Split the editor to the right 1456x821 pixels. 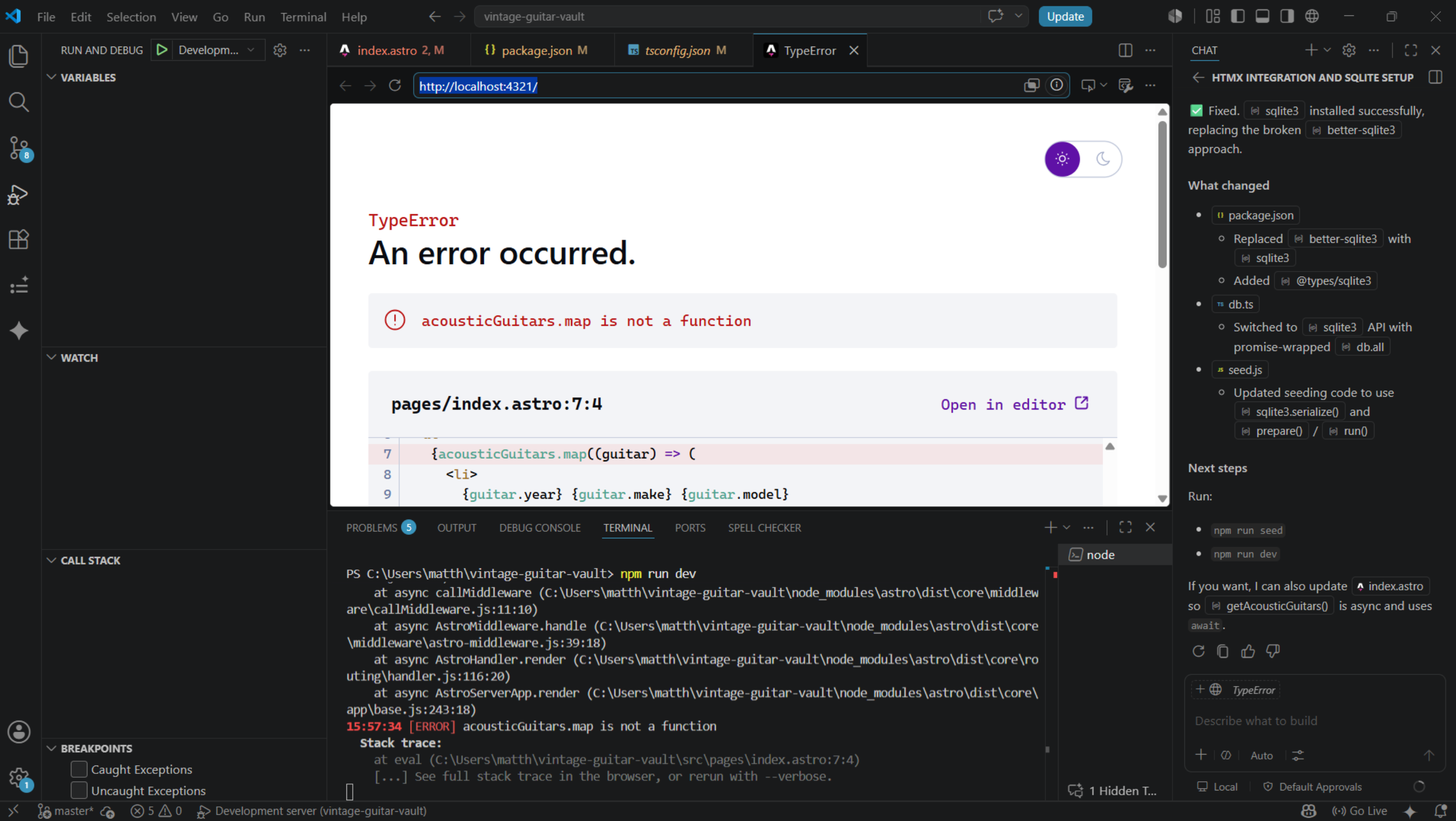(1125, 50)
